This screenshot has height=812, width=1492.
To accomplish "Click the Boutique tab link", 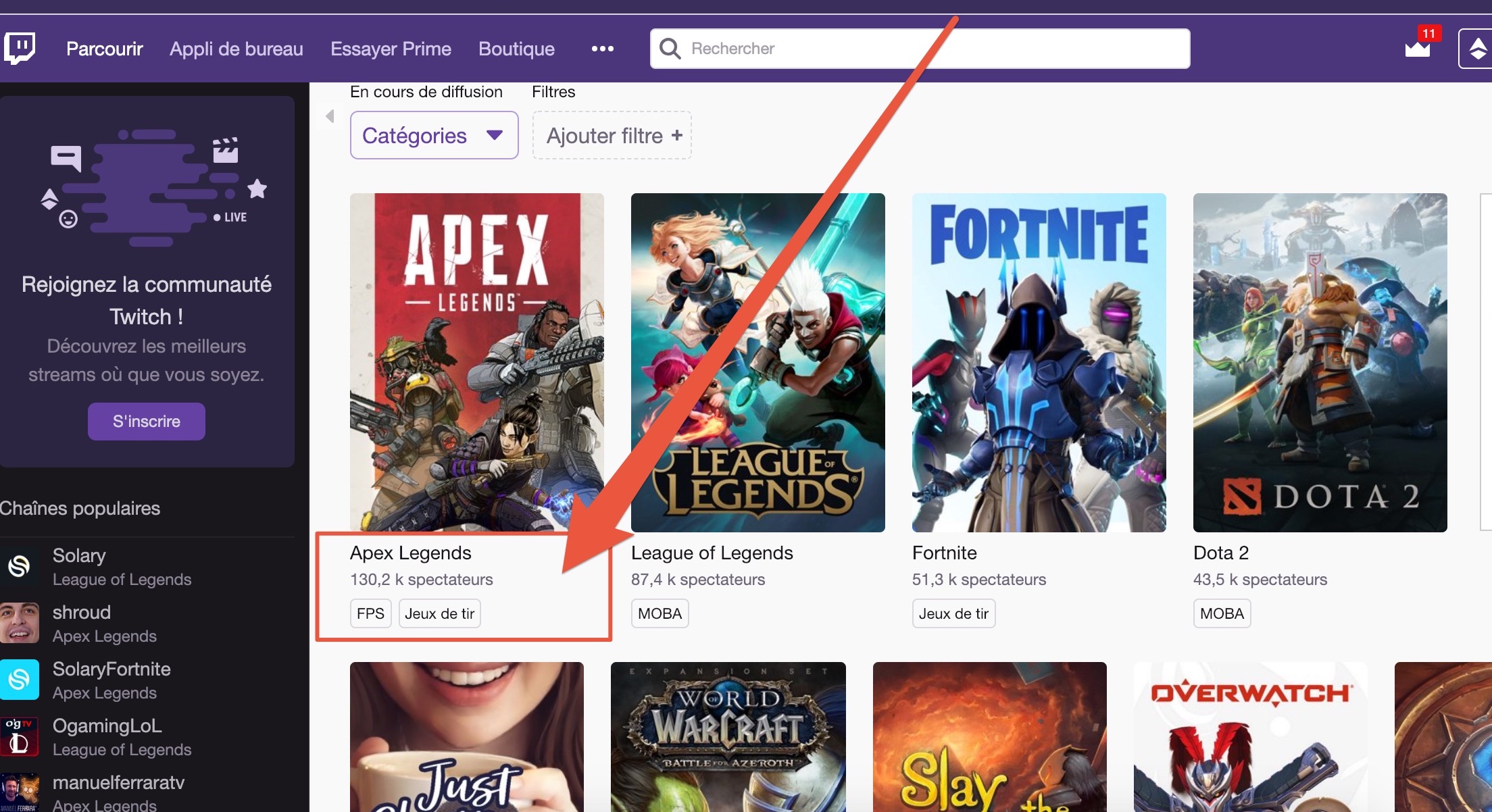I will (516, 48).
